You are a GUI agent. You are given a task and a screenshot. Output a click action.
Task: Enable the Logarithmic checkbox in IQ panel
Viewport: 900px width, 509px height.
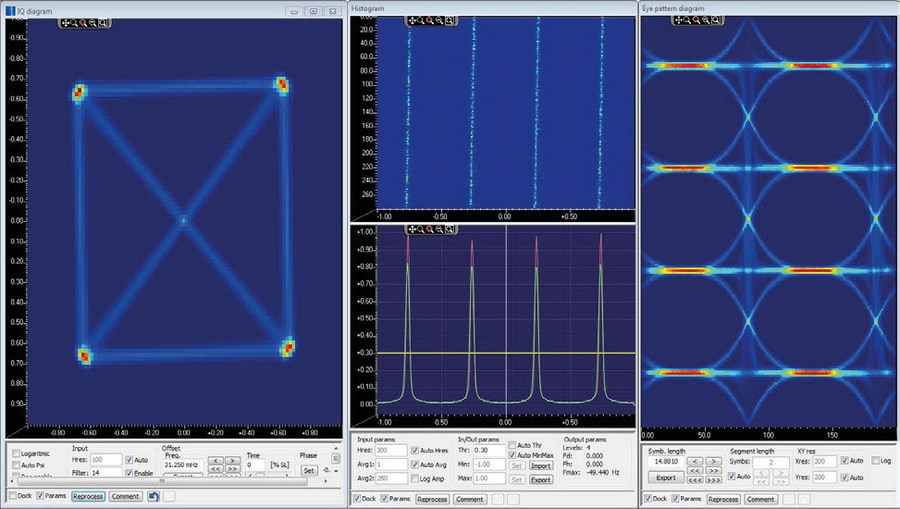click(x=16, y=452)
